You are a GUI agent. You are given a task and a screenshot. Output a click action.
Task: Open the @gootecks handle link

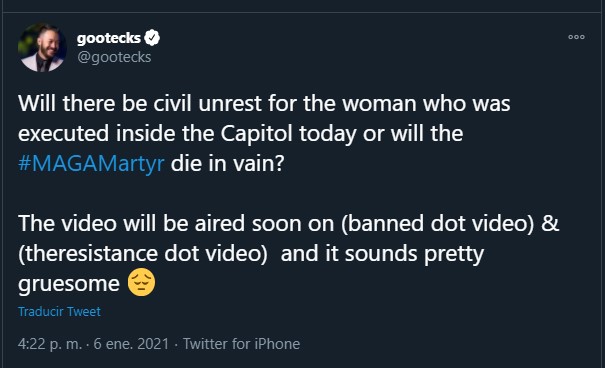[x=114, y=57]
